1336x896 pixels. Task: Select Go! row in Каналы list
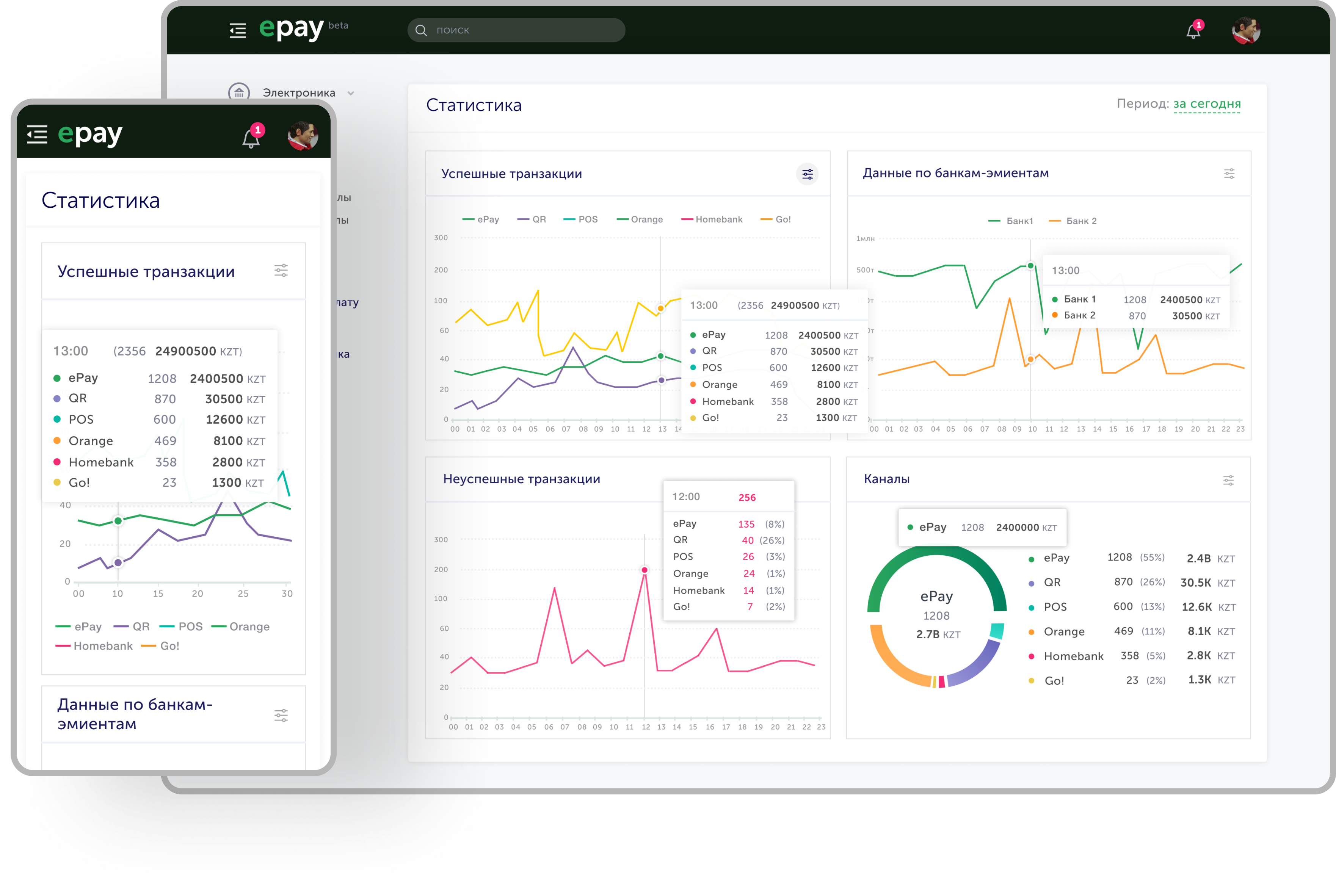point(1132,681)
